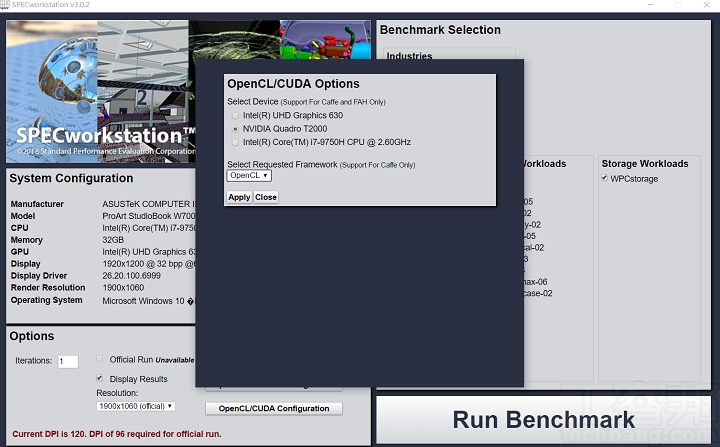Minimize the SPECworkstation window
This screenshot has height=447, width=720.
[651, 5]
